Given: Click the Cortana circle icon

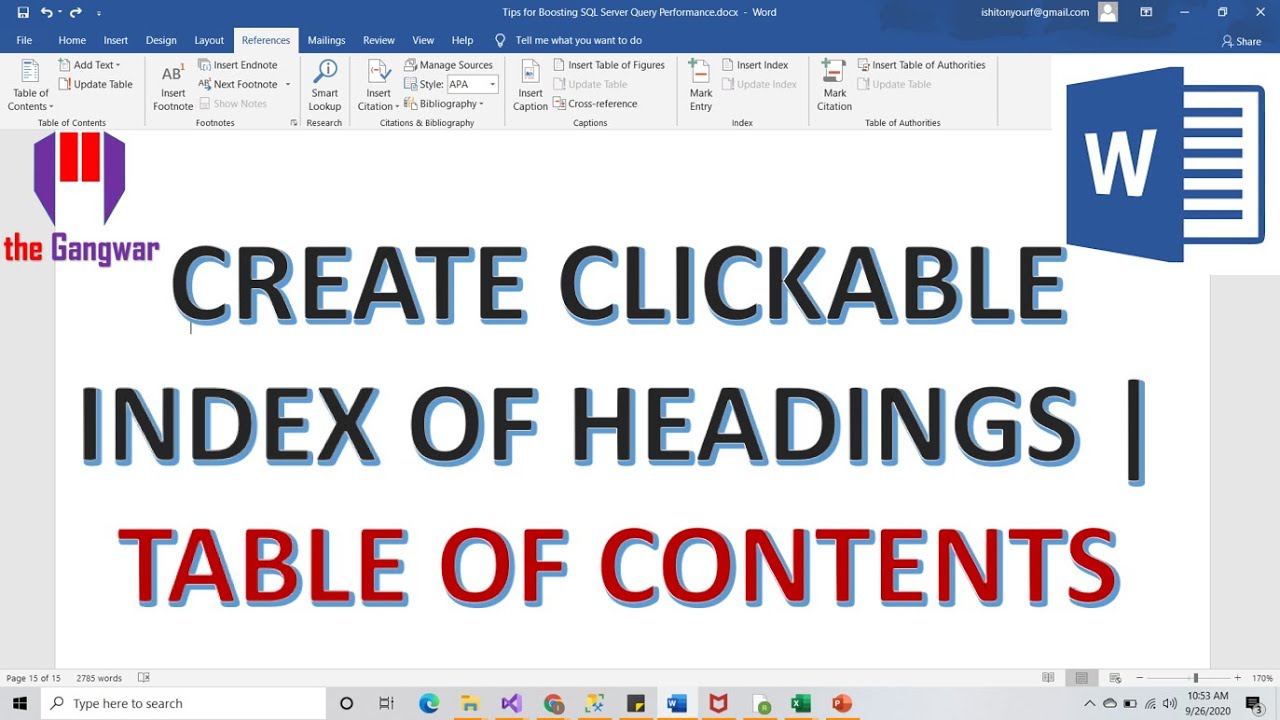Looking at the screenshot, I should 346,704.
